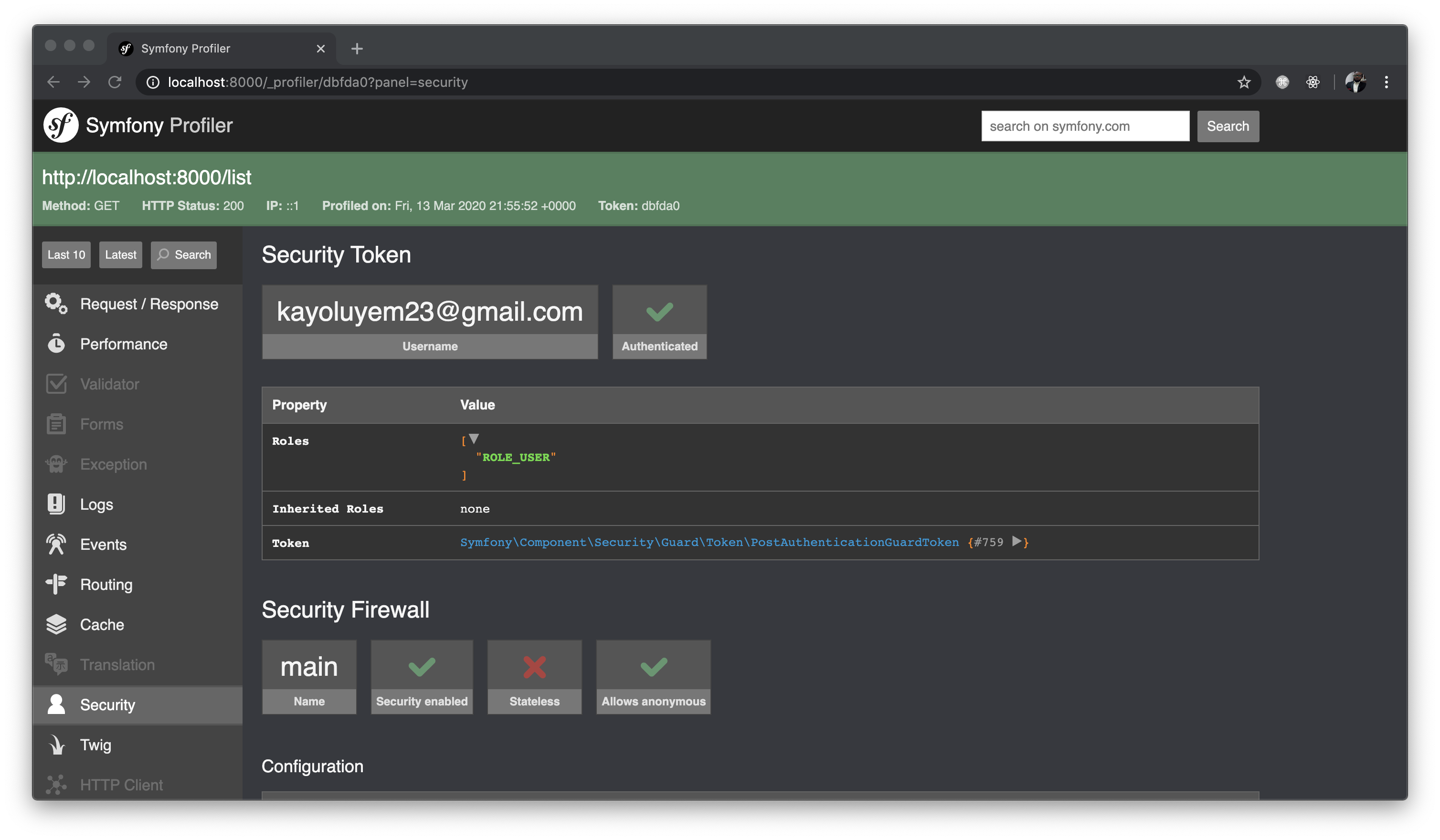
Task: Open the browser three-dot menu
Action: pos(1386,82)
